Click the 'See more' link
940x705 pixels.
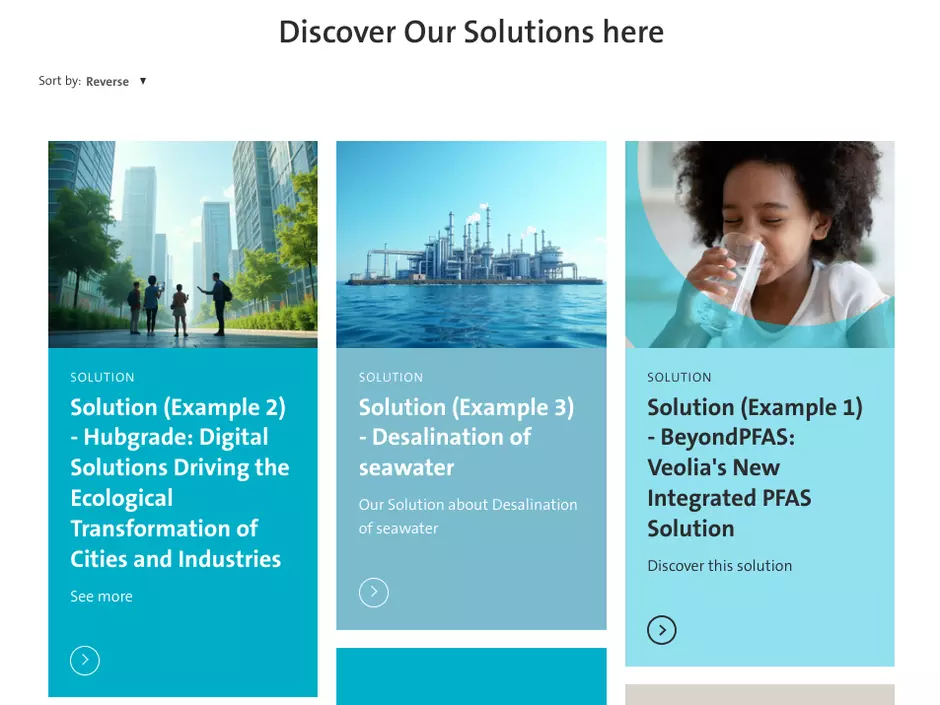(101, 596)
